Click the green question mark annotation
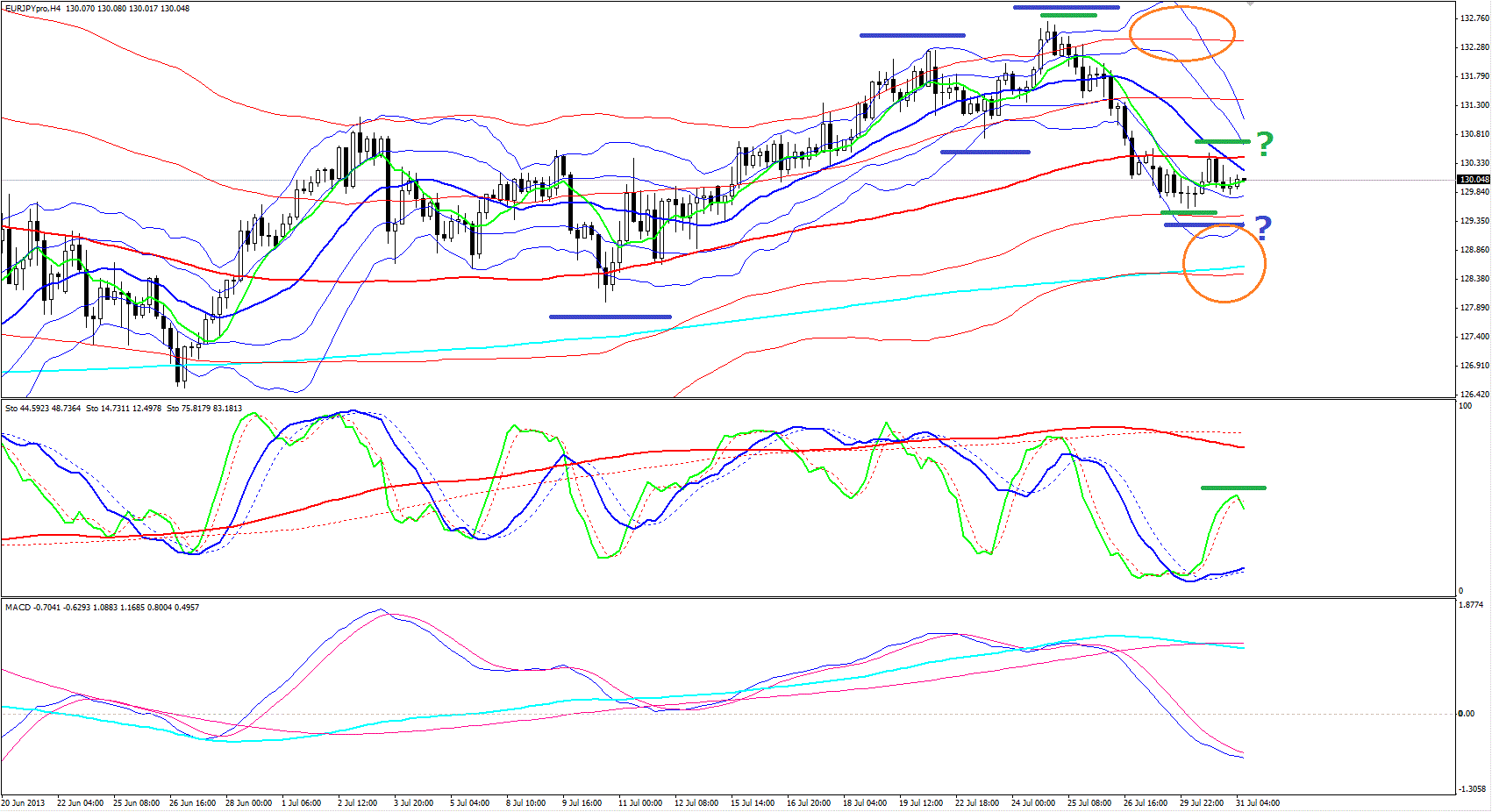This screenshot has width=1492, height=812. (1264, 143)
